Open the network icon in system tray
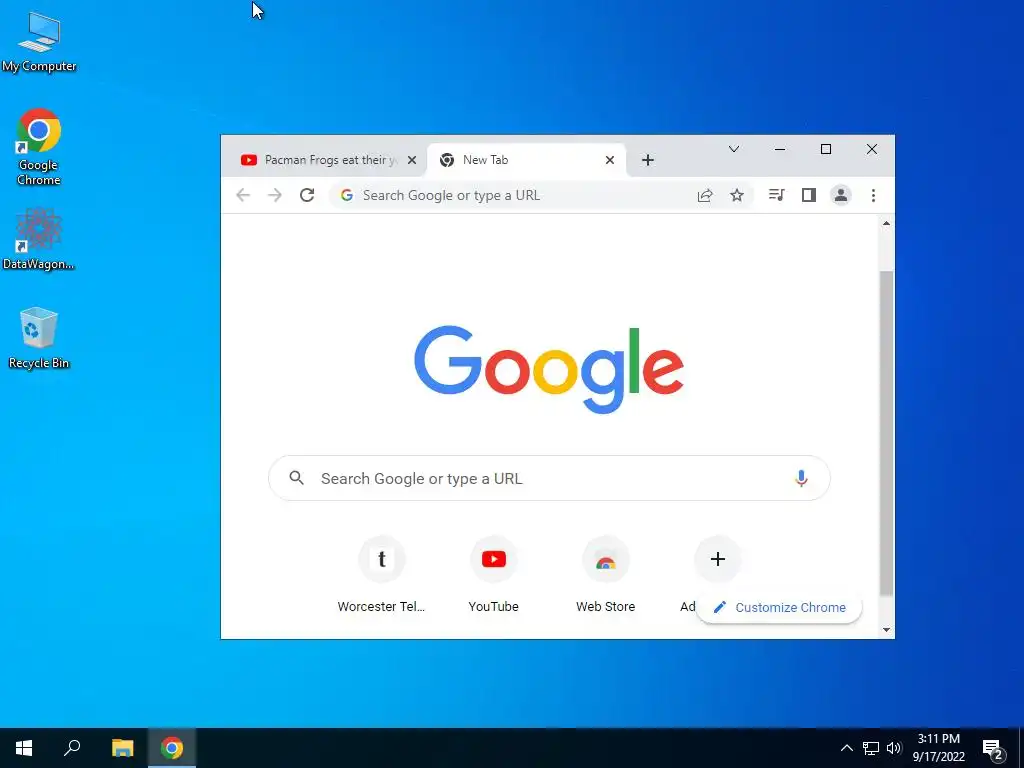Viewport: 1024px width, 768px height. pyautogui.click(x=871, y=748)
